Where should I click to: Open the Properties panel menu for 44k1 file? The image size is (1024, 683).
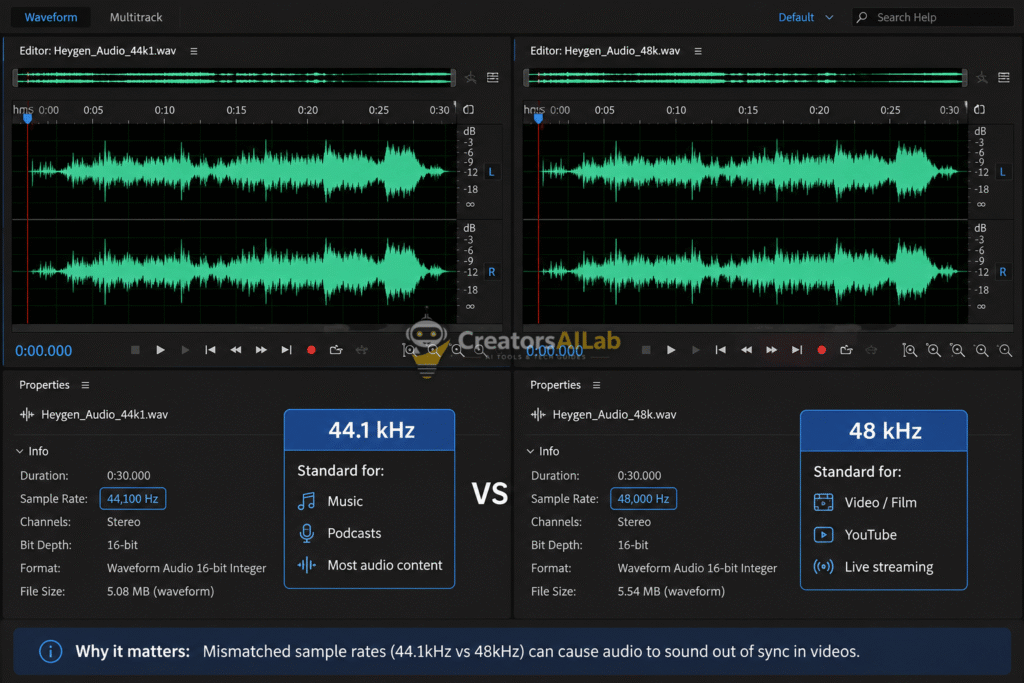coord(85,385)
